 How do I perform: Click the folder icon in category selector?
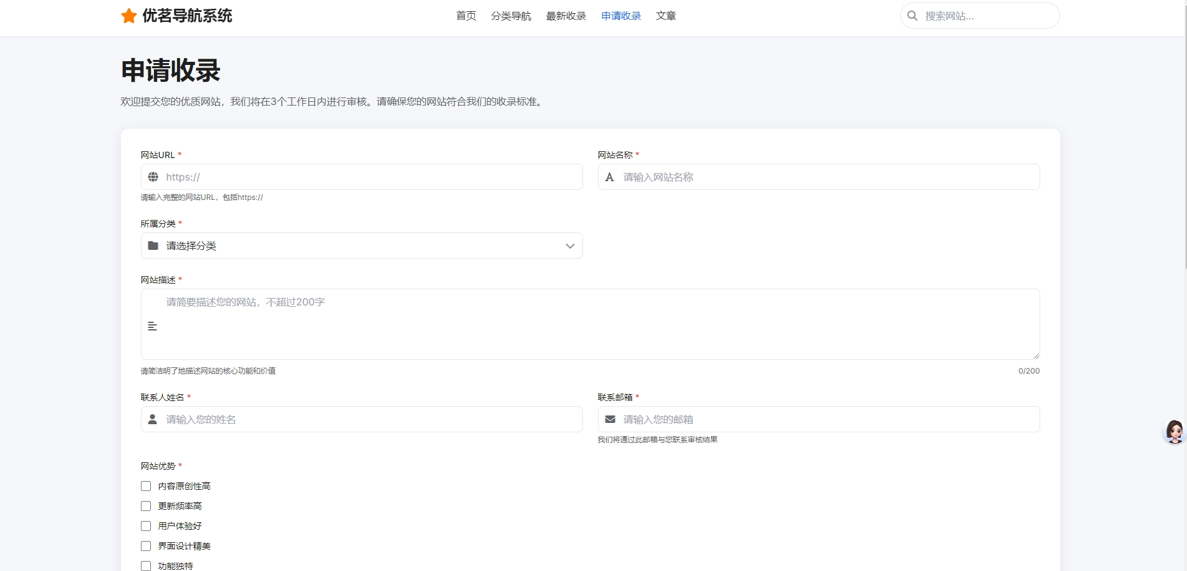pyautogui.click(x=153, y=245)
